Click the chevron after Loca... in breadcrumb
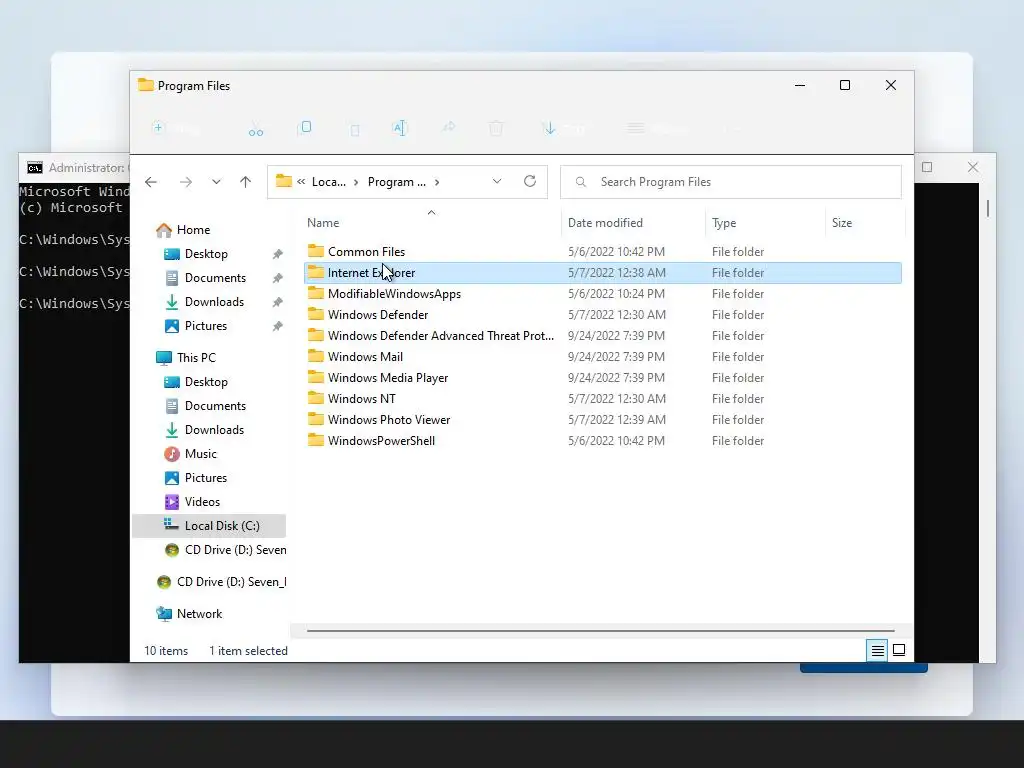 click(x=356, y=182)
